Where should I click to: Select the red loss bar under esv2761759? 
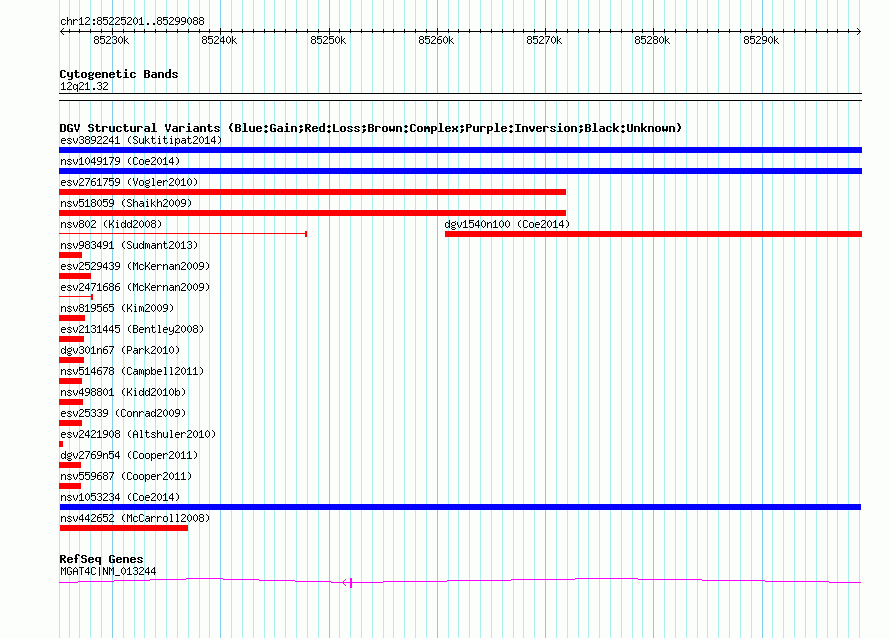click(x=312, y=192)
